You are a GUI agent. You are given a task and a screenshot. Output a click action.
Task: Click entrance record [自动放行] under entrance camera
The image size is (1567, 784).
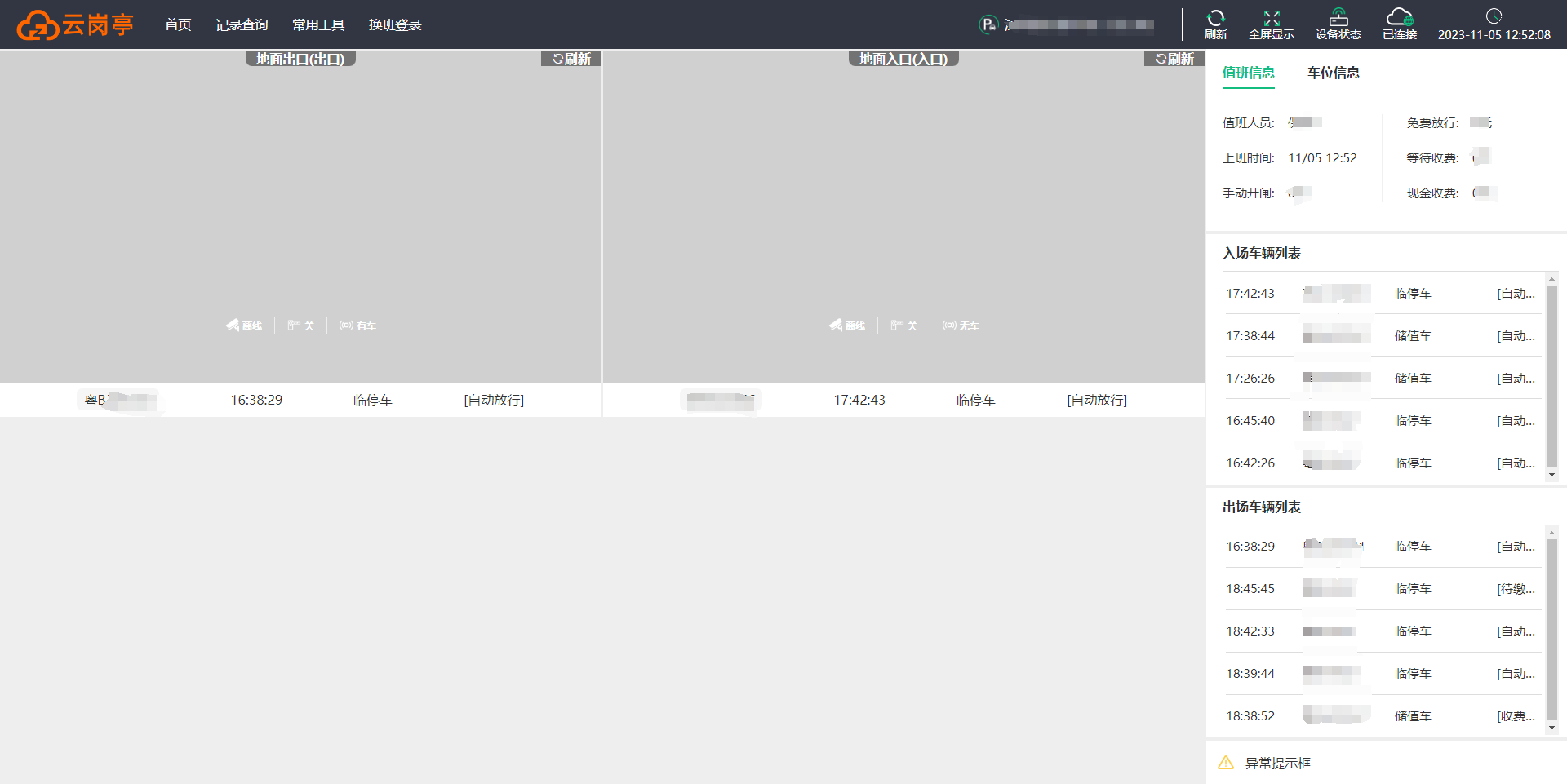1097,400
